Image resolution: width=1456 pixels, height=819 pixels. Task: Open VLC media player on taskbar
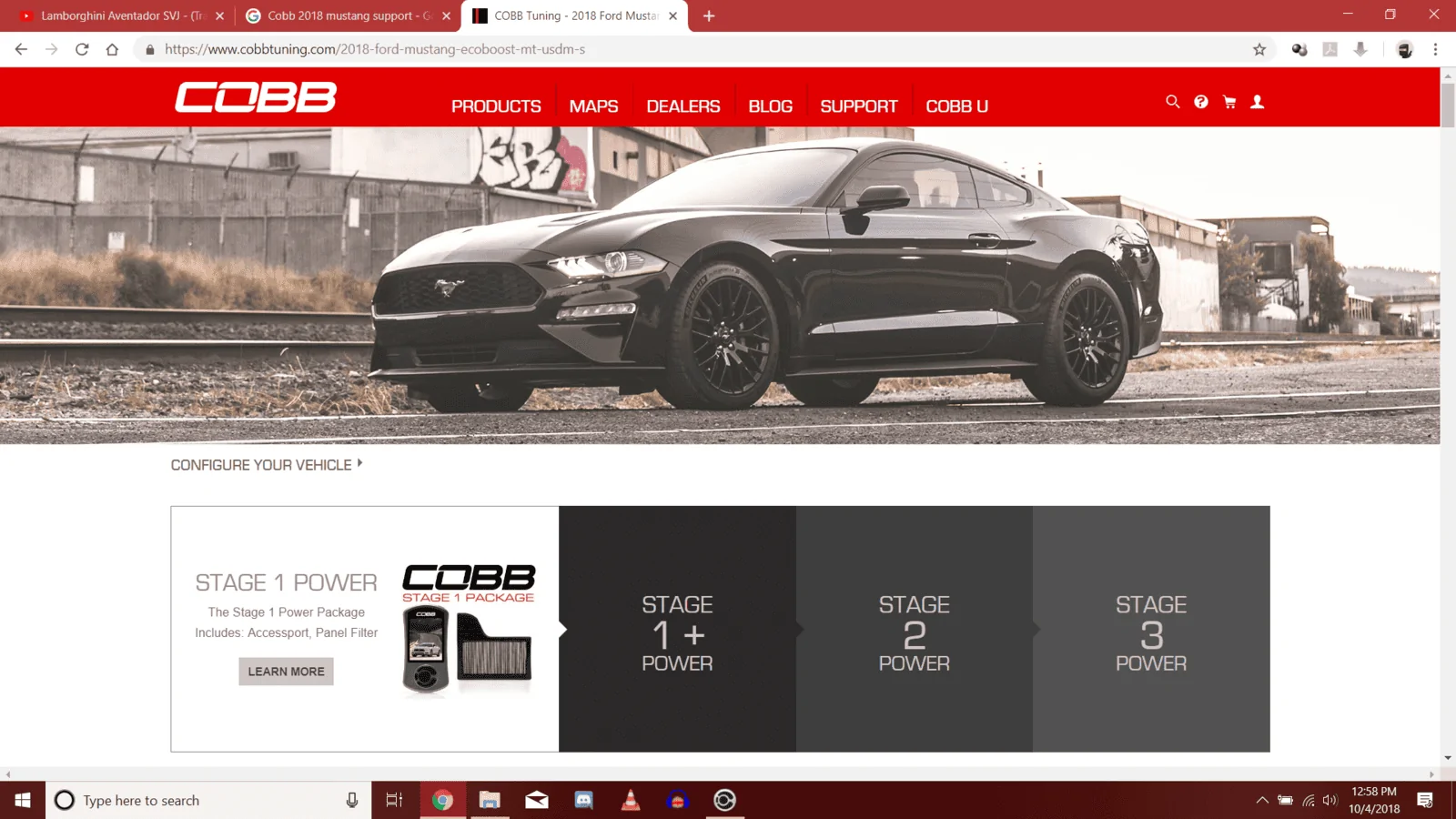tap(630, 800)
